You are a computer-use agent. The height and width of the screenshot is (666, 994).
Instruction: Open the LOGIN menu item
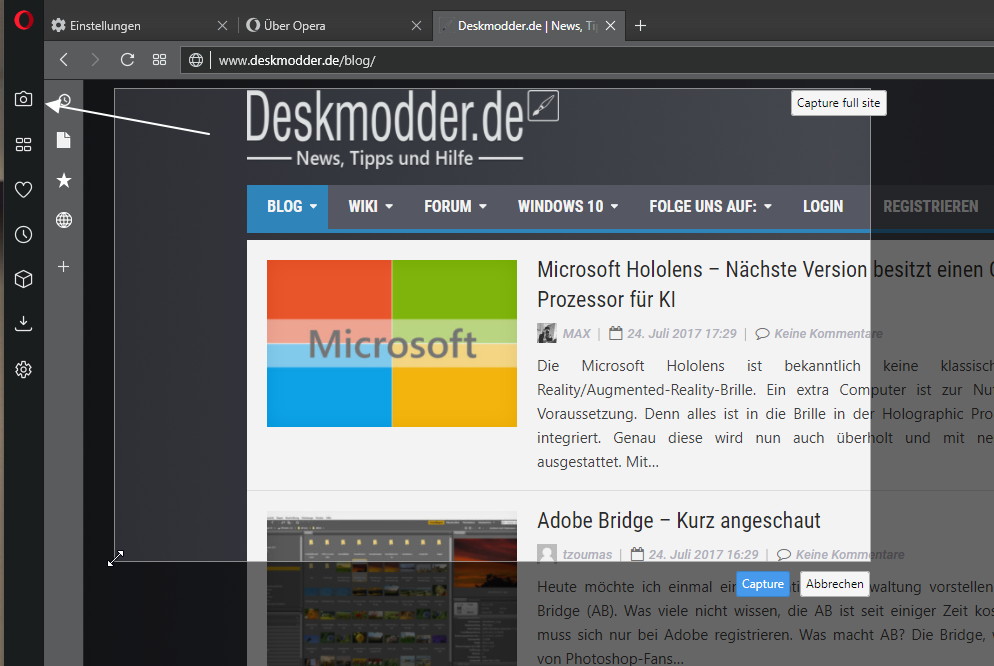(823, 207)
